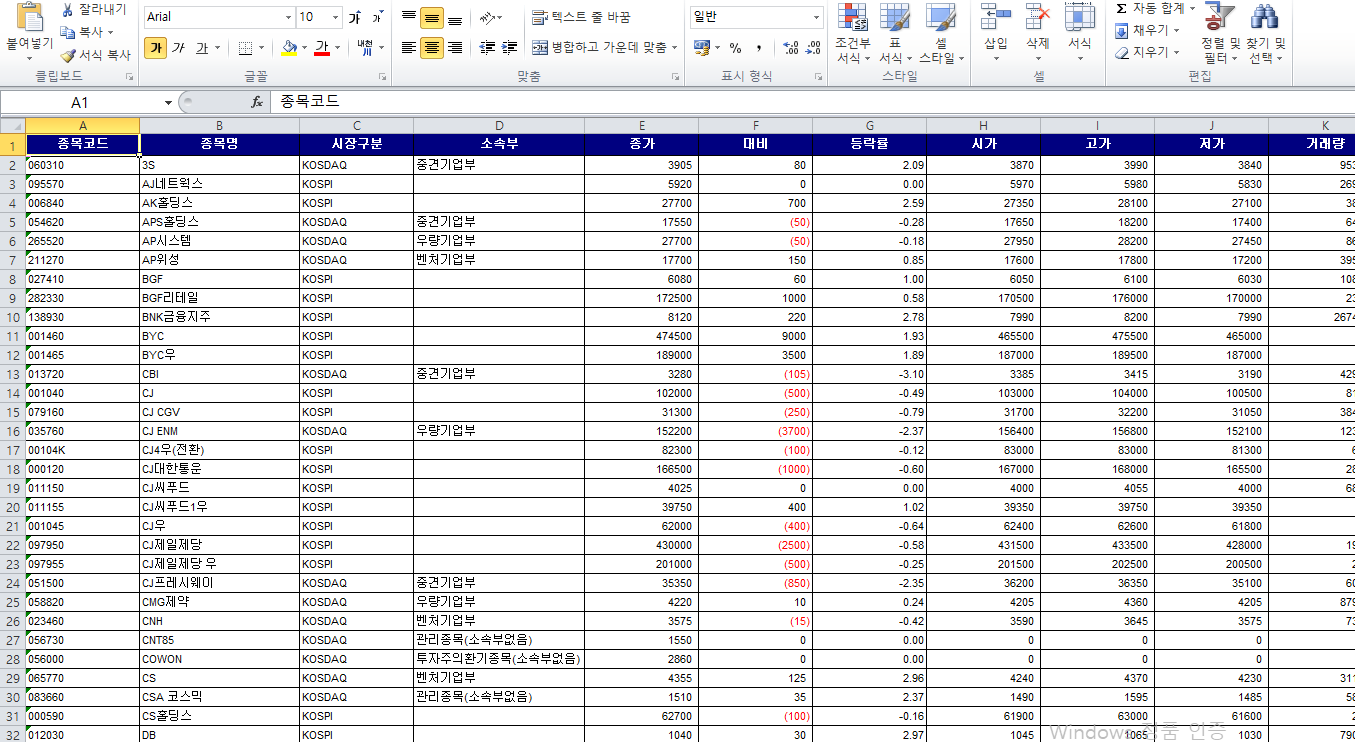
Task: Apply comma thousands separator style
Action: pos(759,48)
